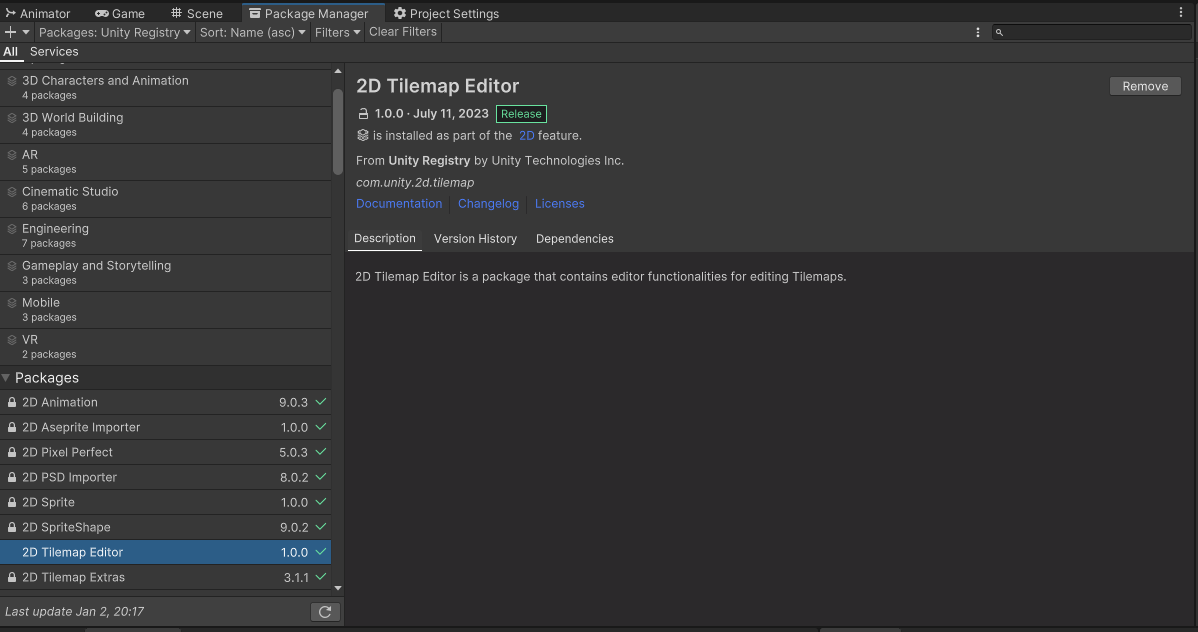Click feature stack icon beside Mobile
The width and height of the screenshot is (1198, 632).
click(x=11, y=303)
